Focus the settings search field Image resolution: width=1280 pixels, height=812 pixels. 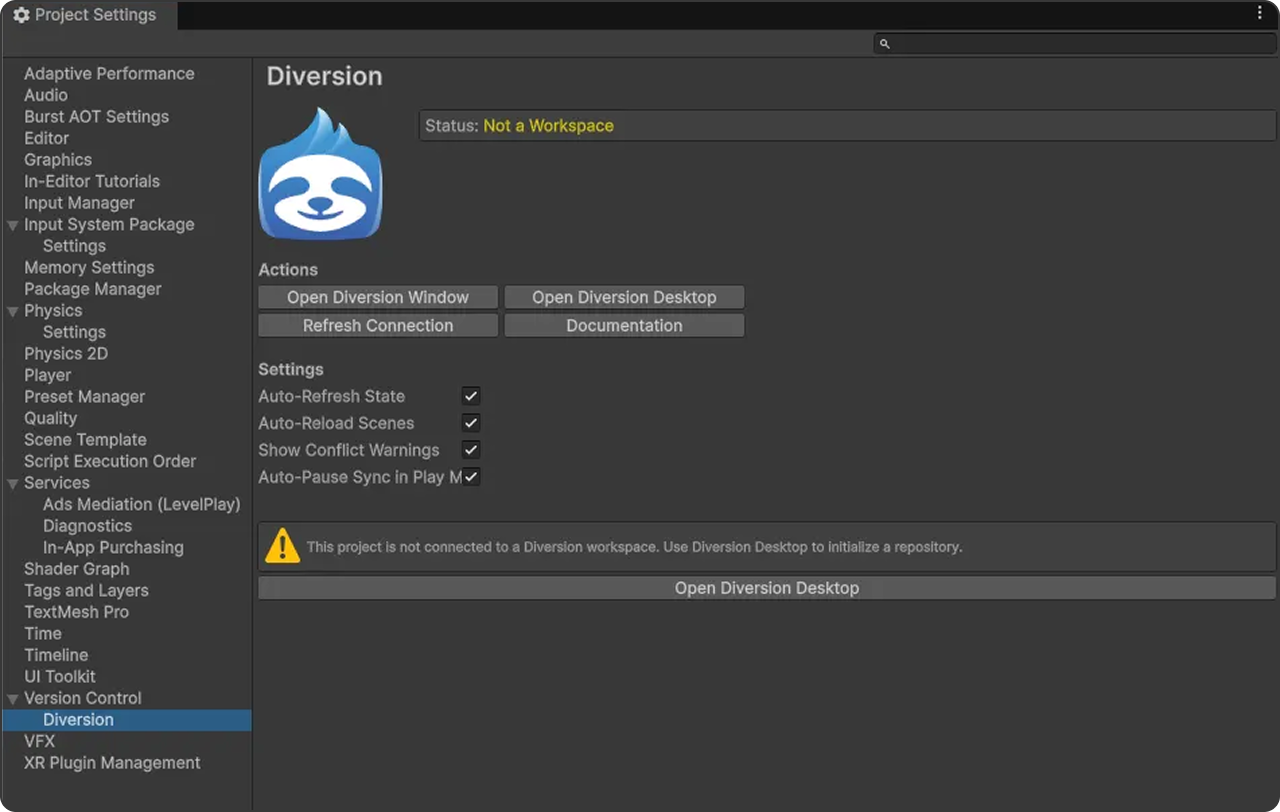pyautogui.click(x=1074, y=44)
